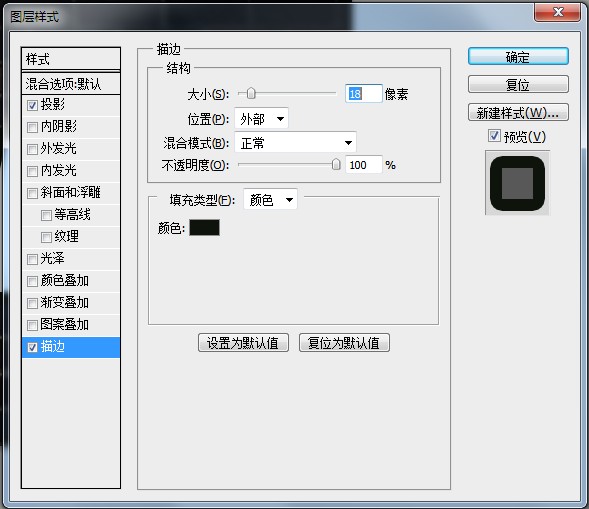Click the 大小 size input field
The height and width of the screenshot is (509, 589).
coord(364,94)
